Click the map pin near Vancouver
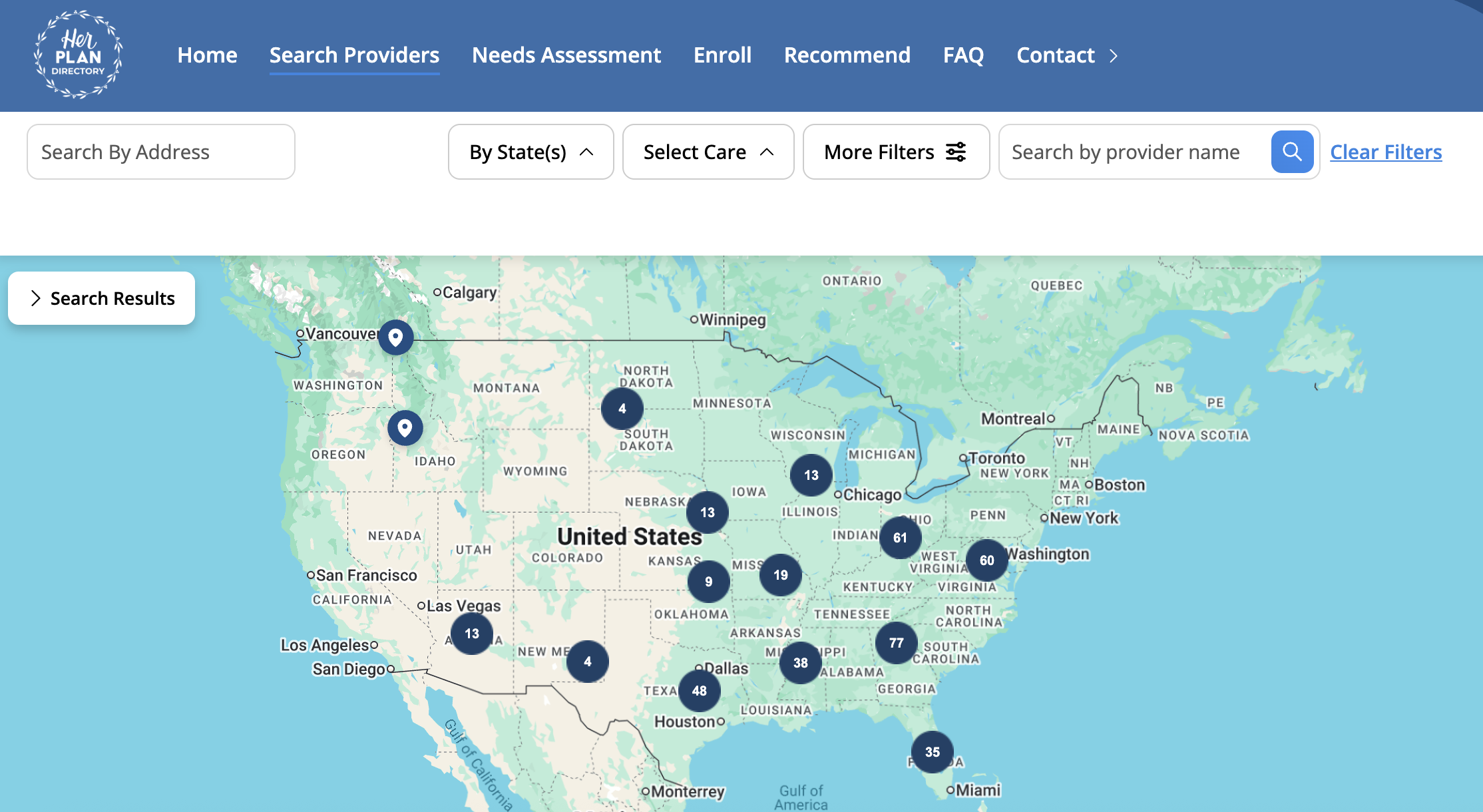Screen dimensions: 1483x812 [395, 337]
